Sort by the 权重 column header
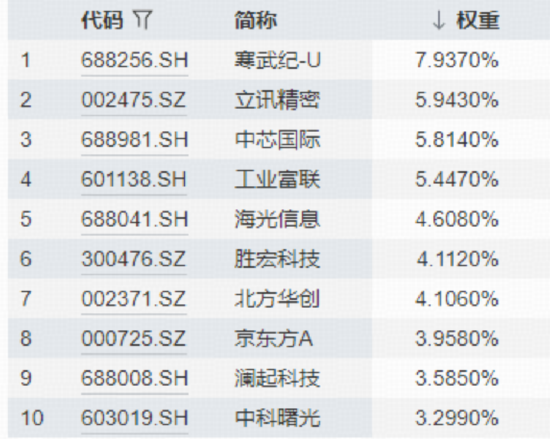This screenshot has height=439, width=550. [477, 20]
